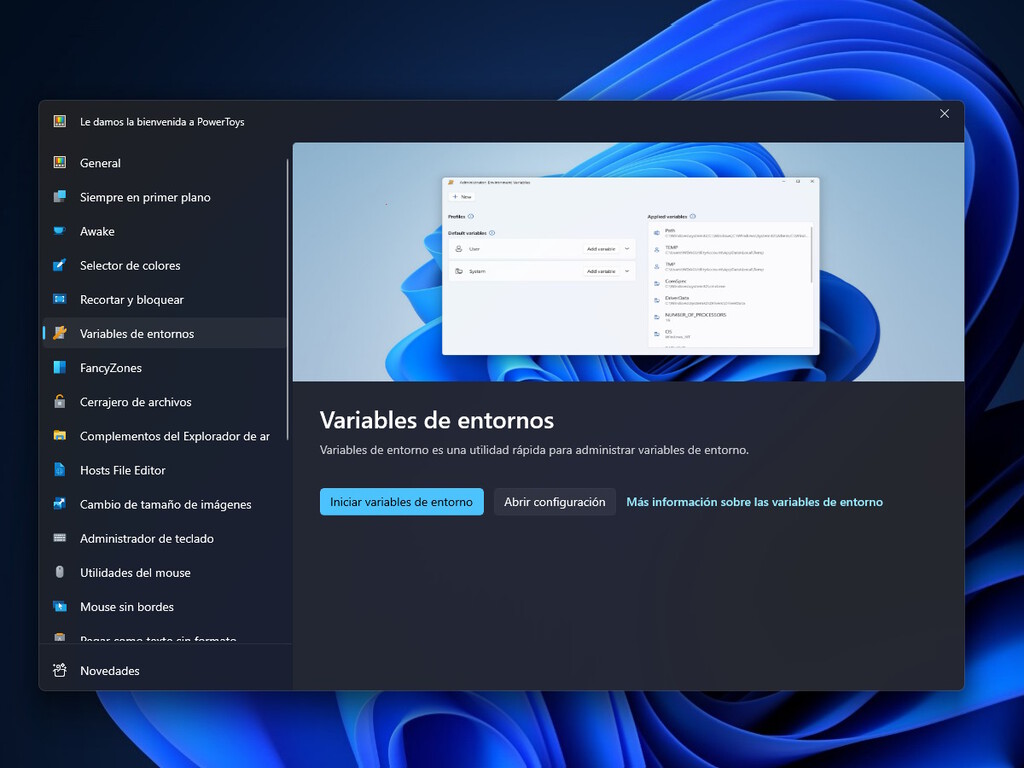Select Selector de colores in the sidebar
This screenshot has width=1024, height=768.
164,265
